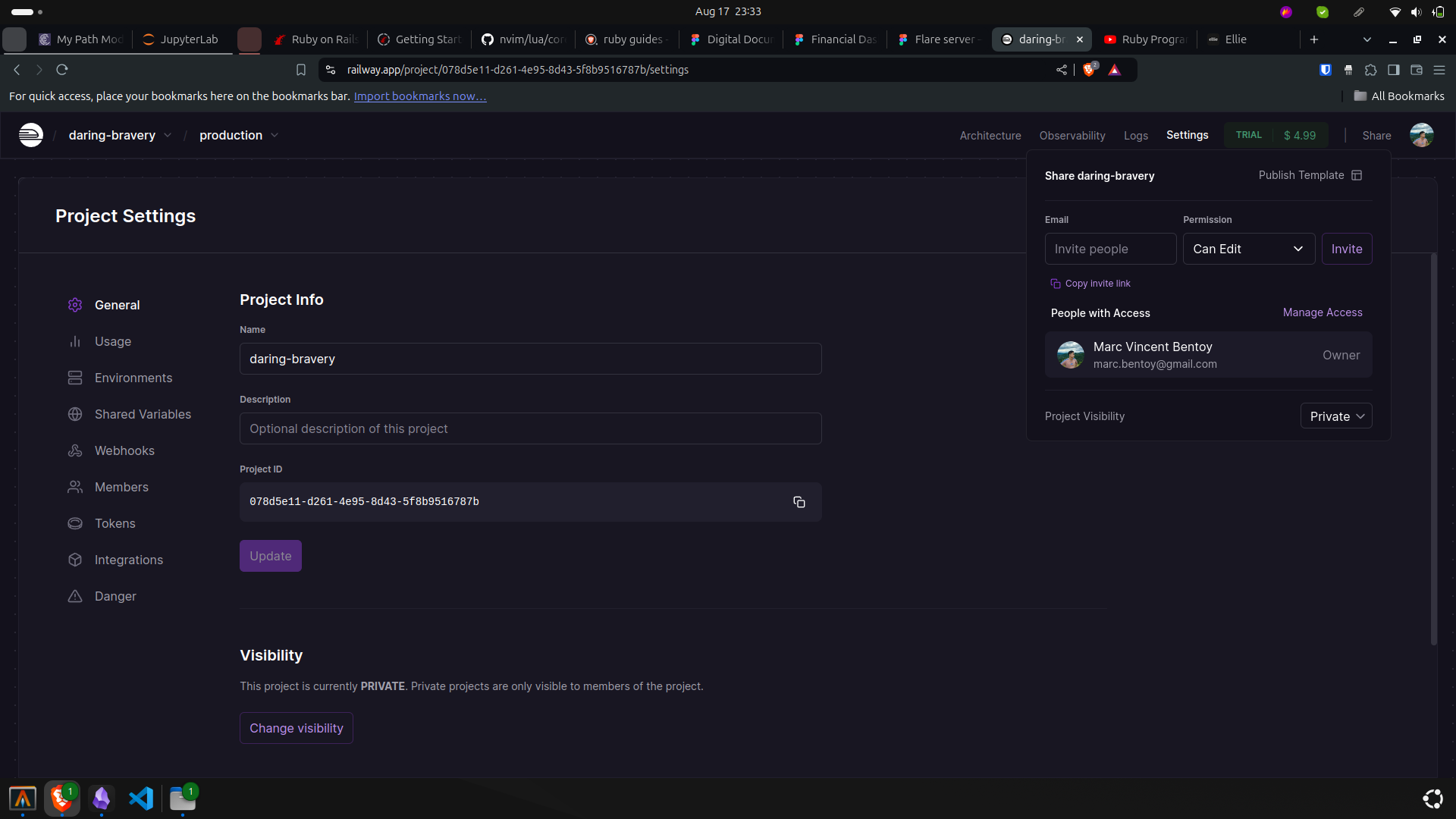The height and width of the screenshot is (819, 1456).
Task: Copy the Project ID to clipboard
Action: [x=799, y=502]
